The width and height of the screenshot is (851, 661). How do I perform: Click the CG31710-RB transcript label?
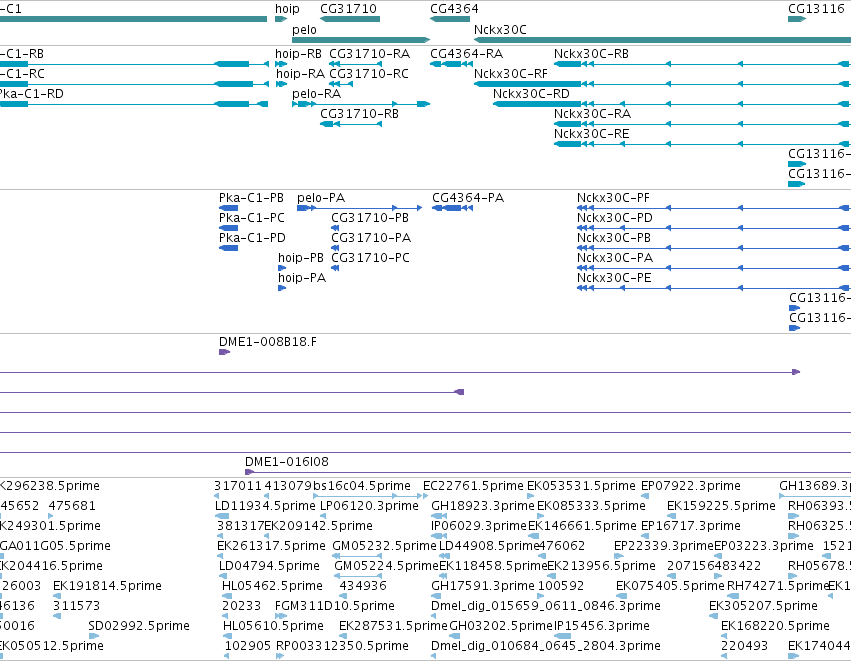point(359,114)
